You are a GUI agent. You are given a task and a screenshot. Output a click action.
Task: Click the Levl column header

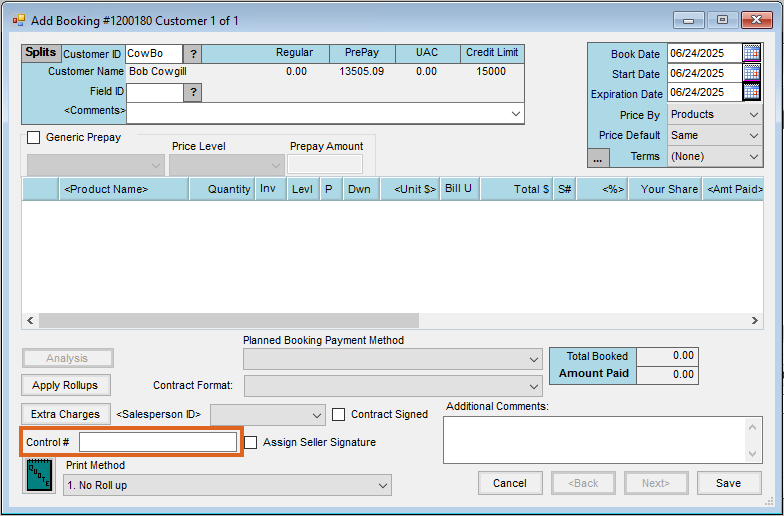pos(303,189)
